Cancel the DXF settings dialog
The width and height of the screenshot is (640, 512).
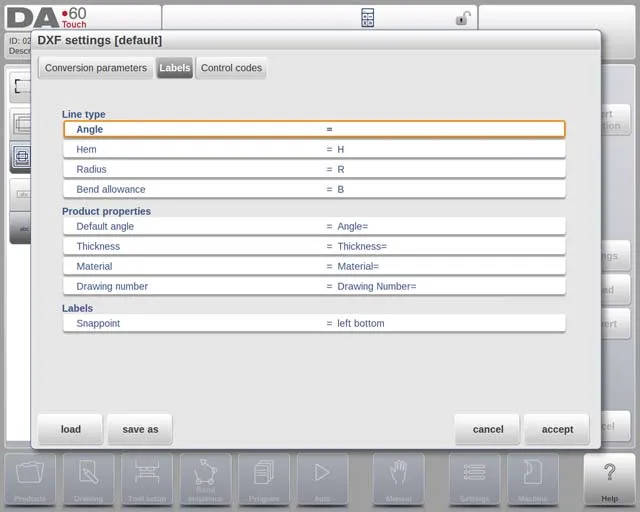pyautogui.click(x=487, y=429)
